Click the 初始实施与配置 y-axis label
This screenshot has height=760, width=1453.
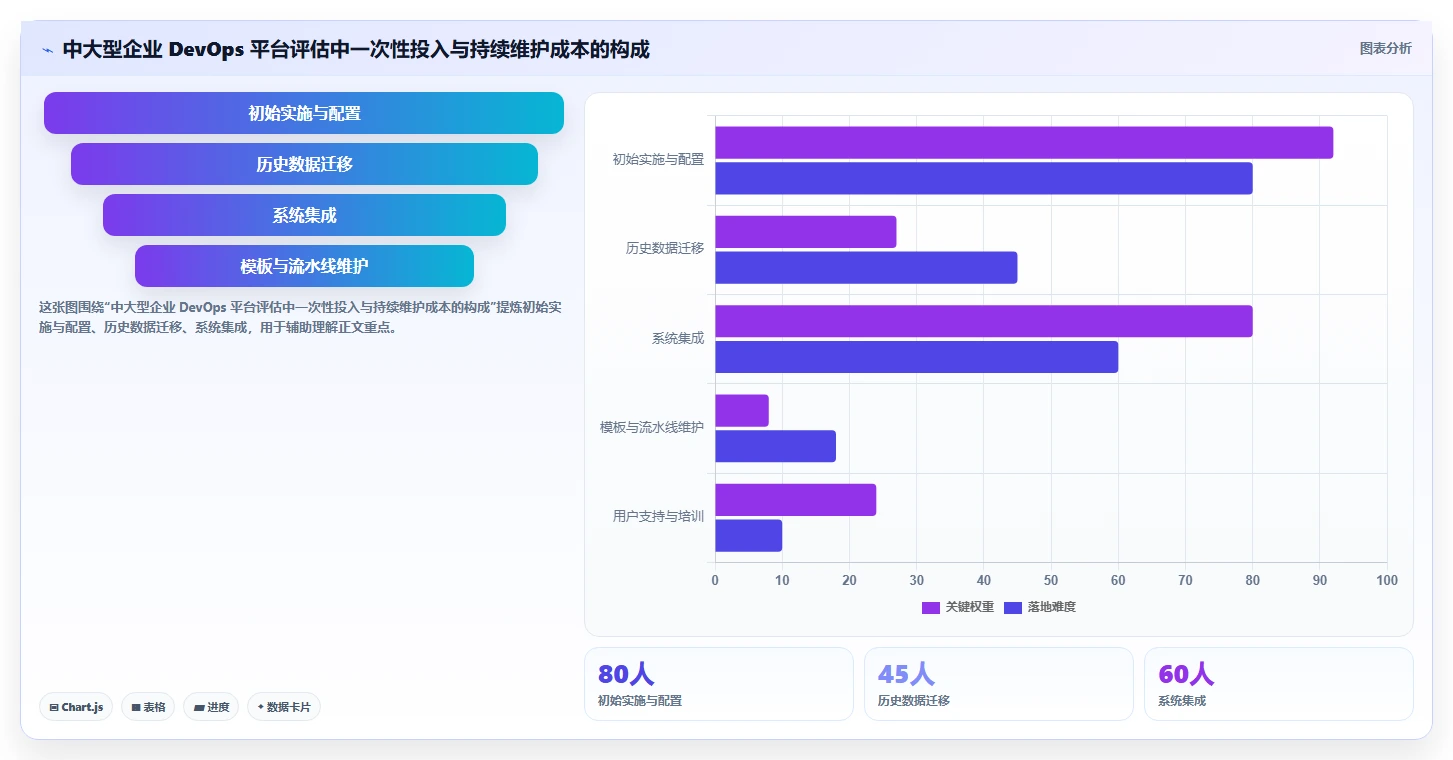658,159
